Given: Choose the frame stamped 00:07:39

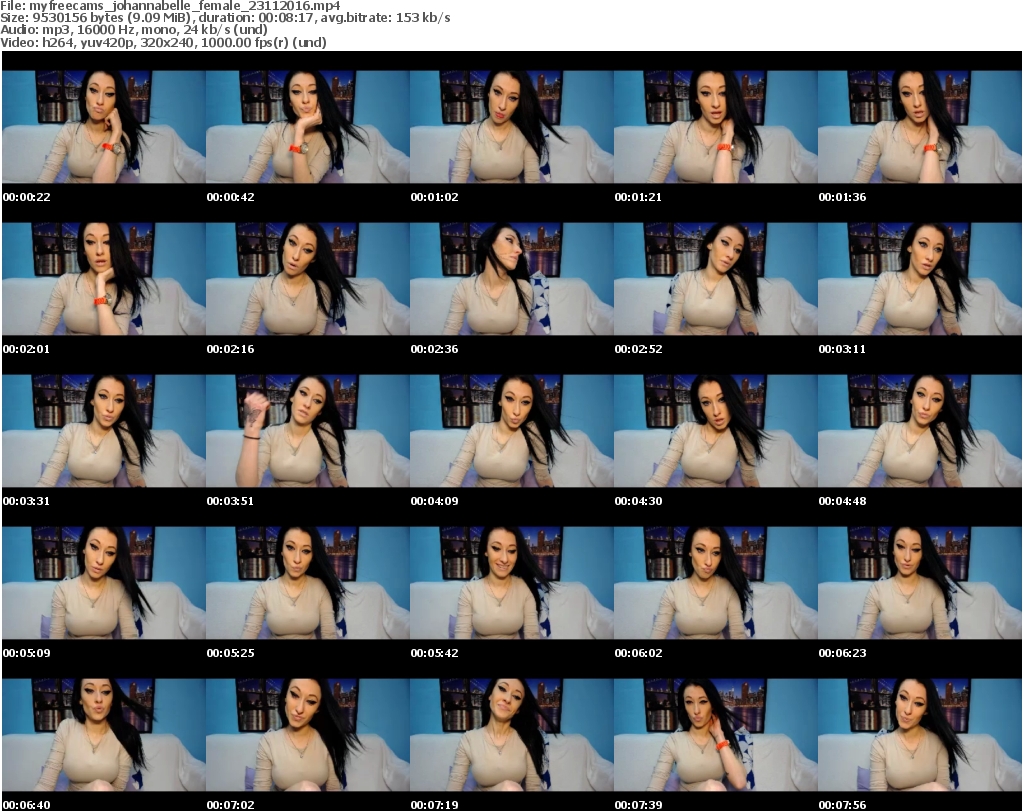Looking at the screenshot, I should pyautogui.click(x=716, y=735).
